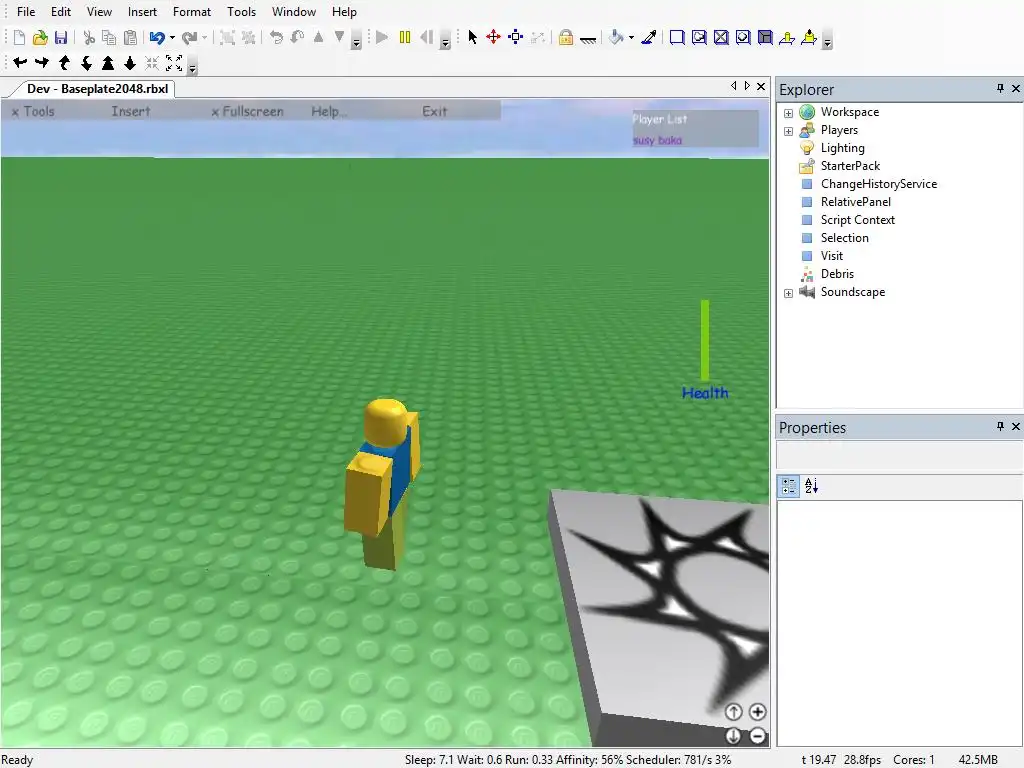
Task: Select the arrow pointer tool
Action: point(472,37)
